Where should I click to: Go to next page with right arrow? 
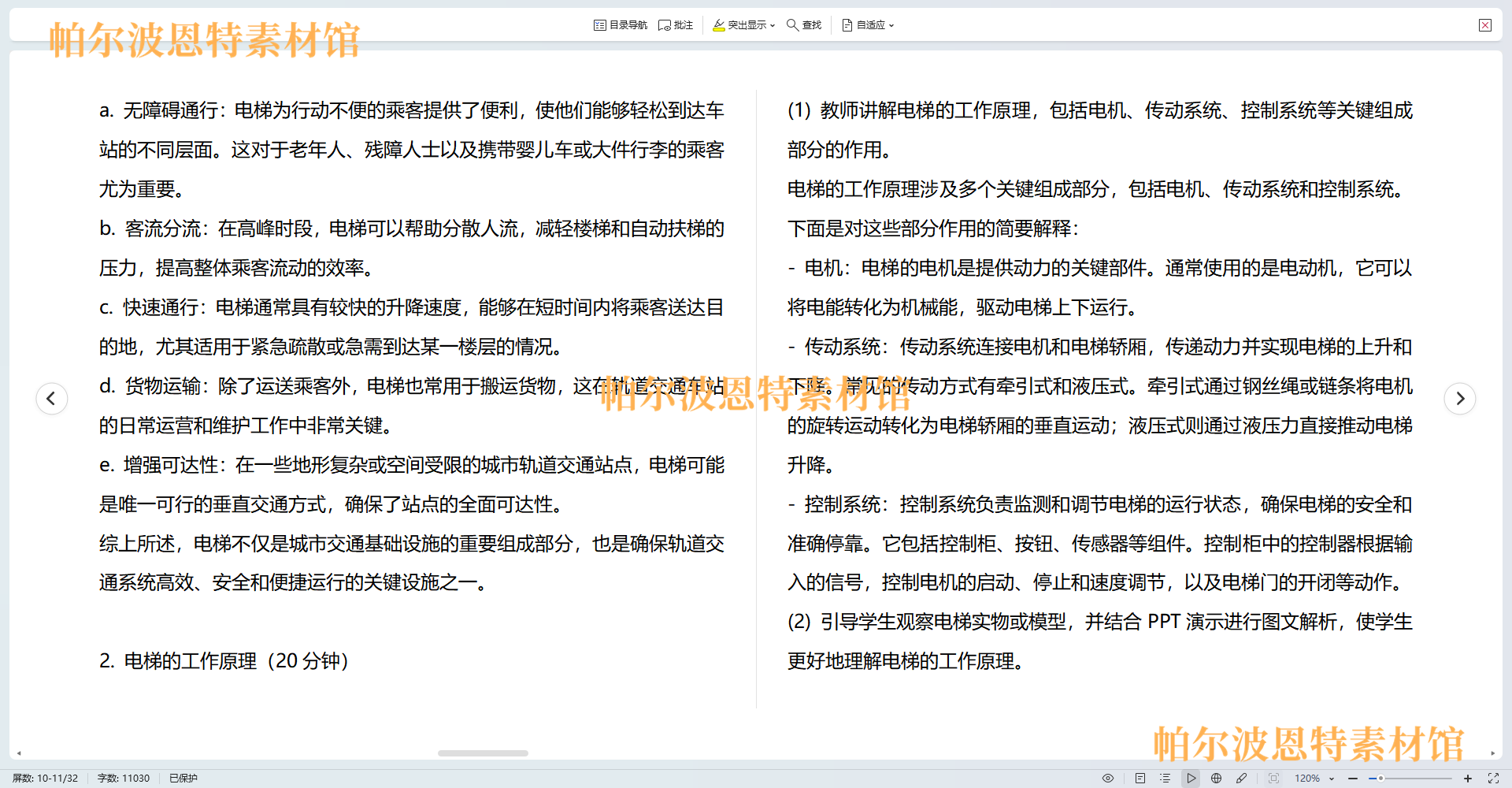click(1460, 398)
